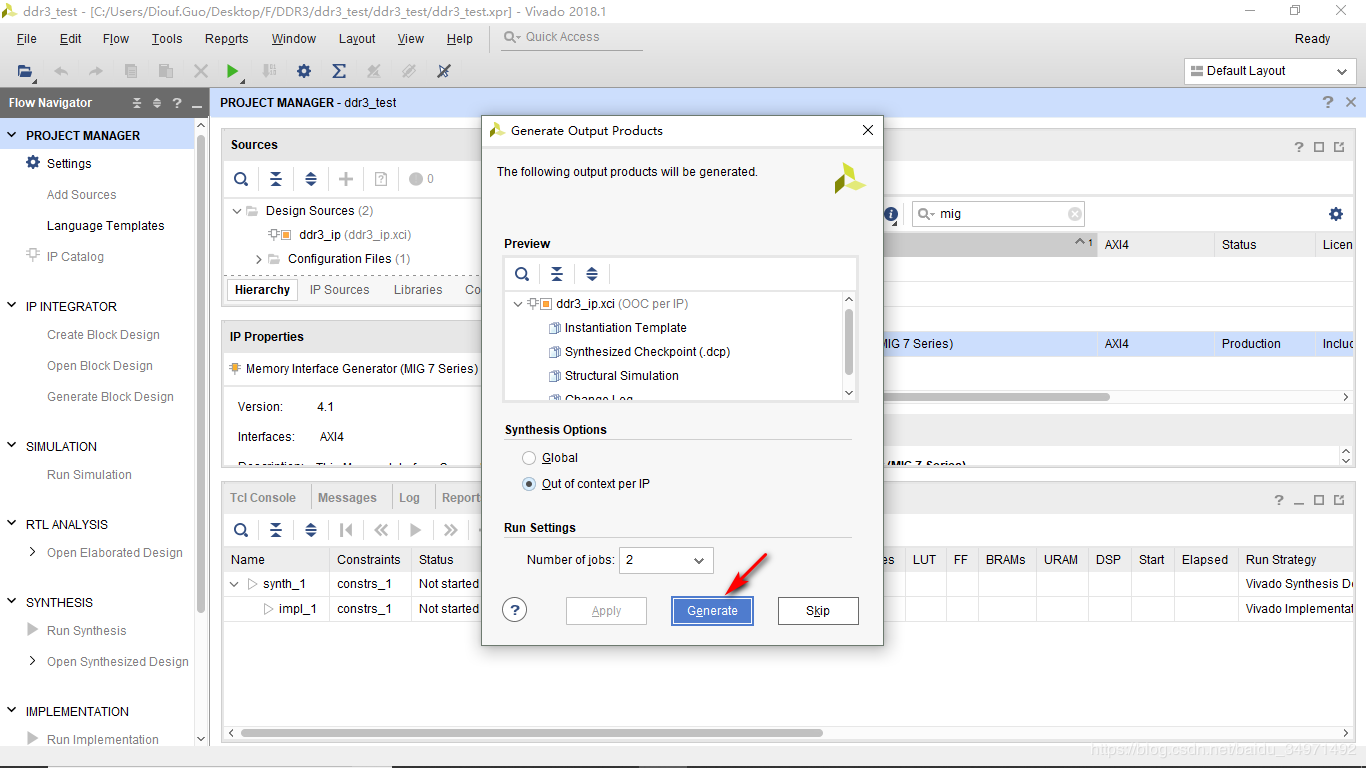Open help in Generate Output Products dialog
The width and height of the screenshot is (1366, 768).
pos(514,610)
